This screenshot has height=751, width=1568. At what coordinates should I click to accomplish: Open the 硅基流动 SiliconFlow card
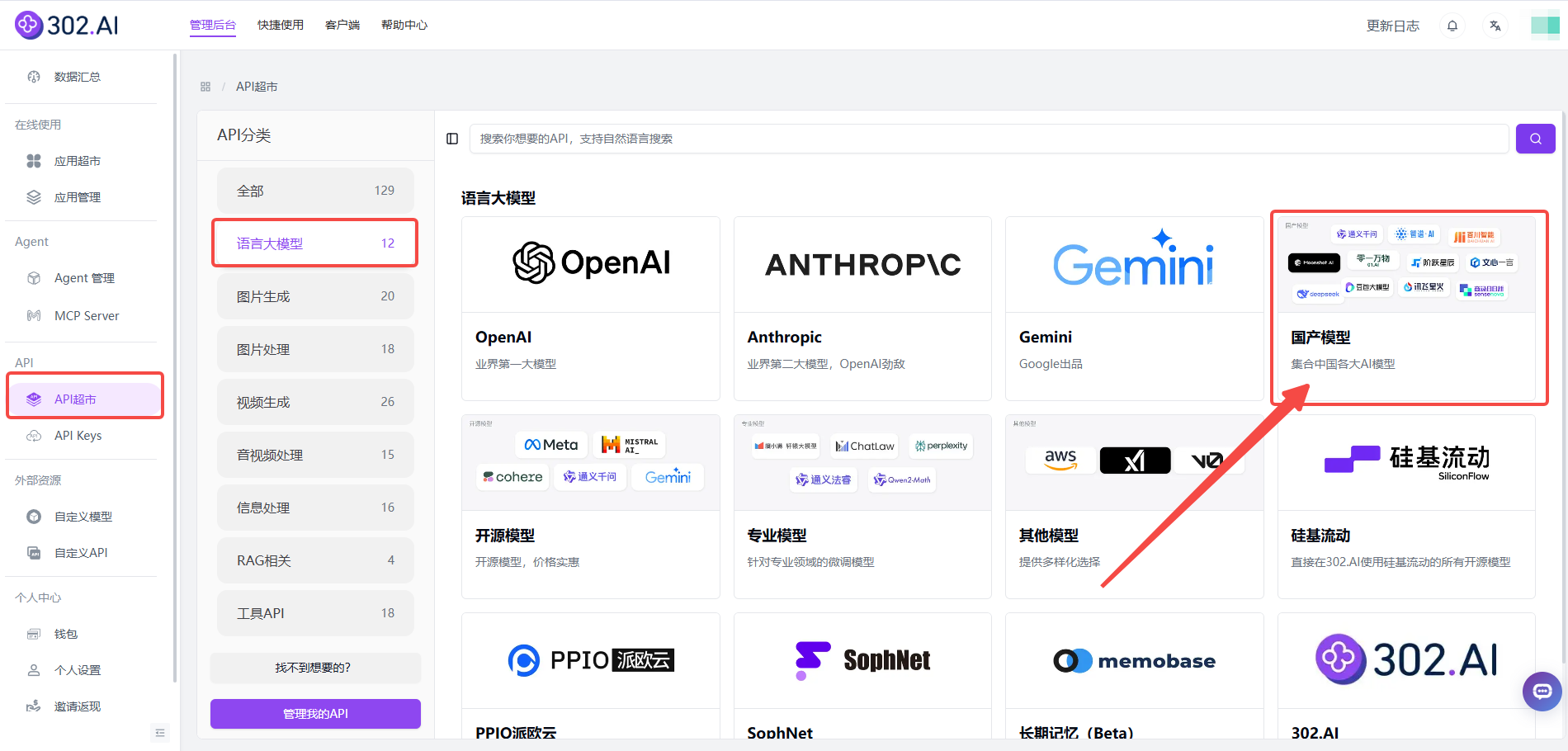coord(1406,507)
